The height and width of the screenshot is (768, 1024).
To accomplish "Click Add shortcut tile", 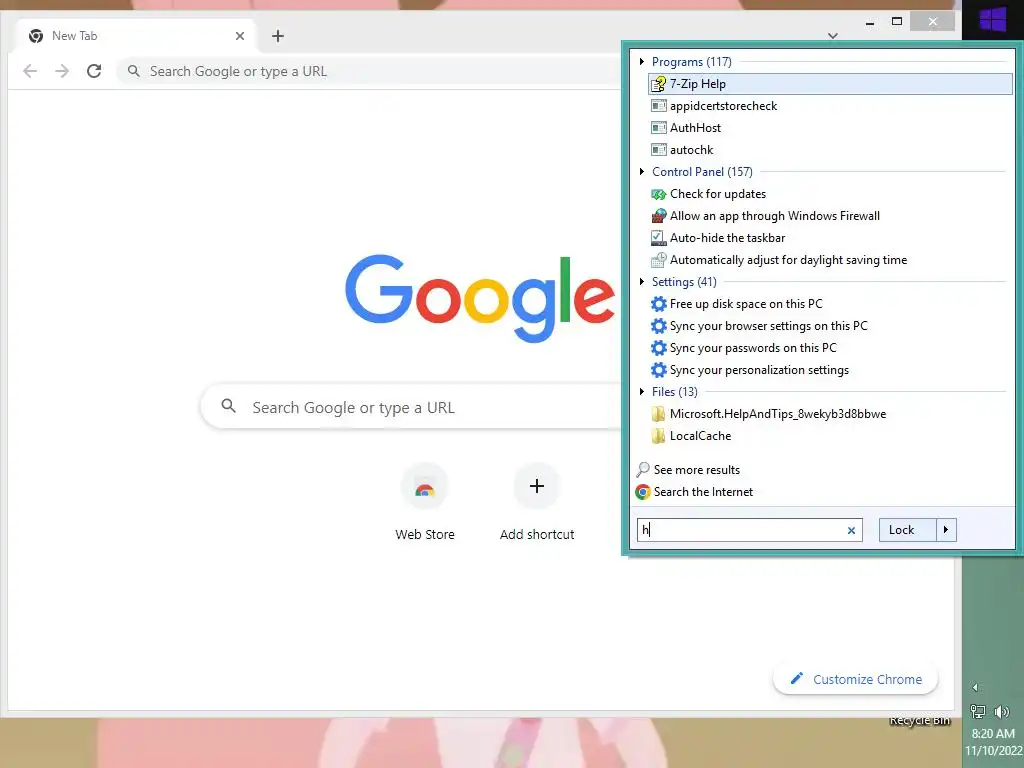I will click(x=537, y=502).
